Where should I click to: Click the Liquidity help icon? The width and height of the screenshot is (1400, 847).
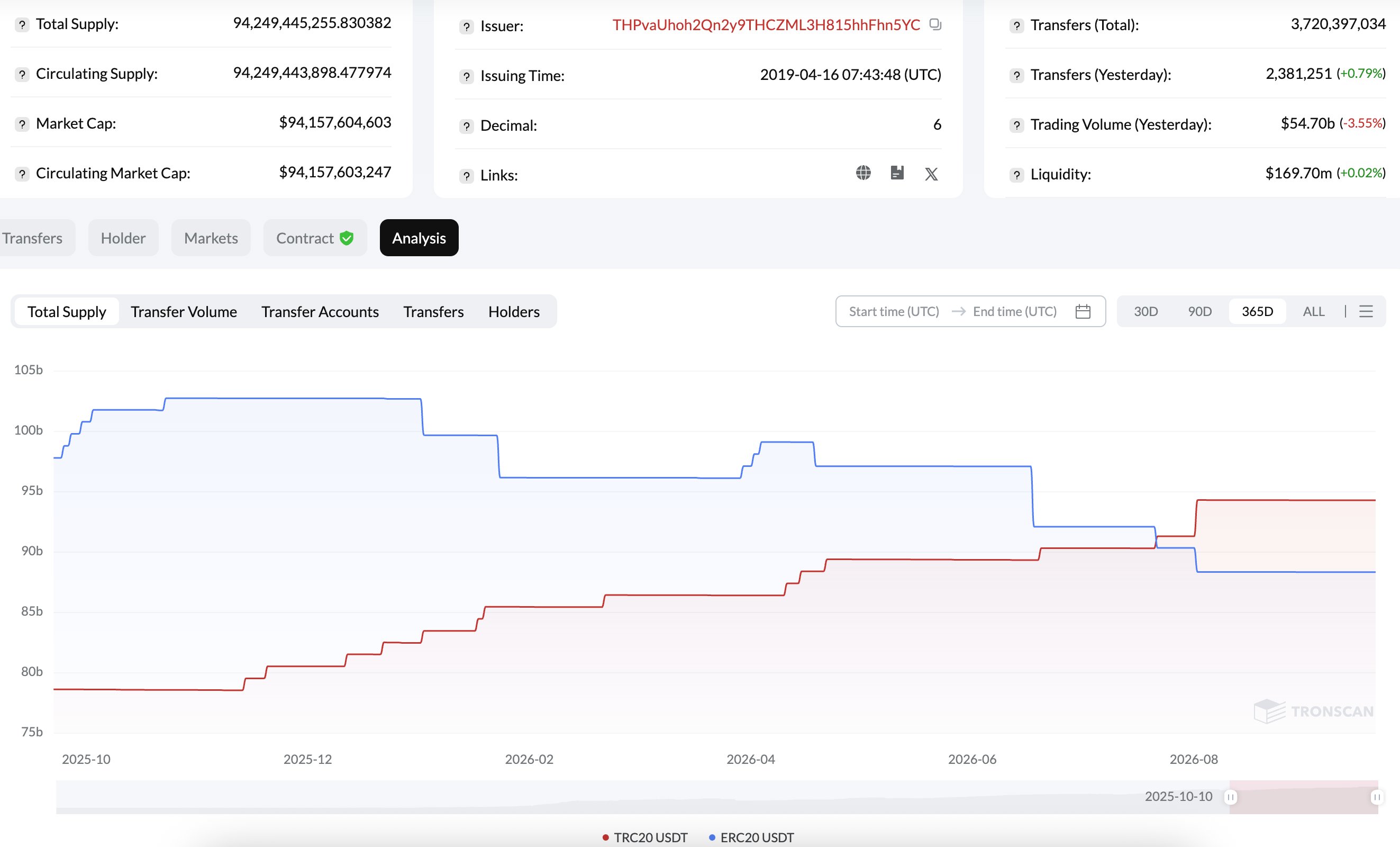click(x=1017, y=175)
